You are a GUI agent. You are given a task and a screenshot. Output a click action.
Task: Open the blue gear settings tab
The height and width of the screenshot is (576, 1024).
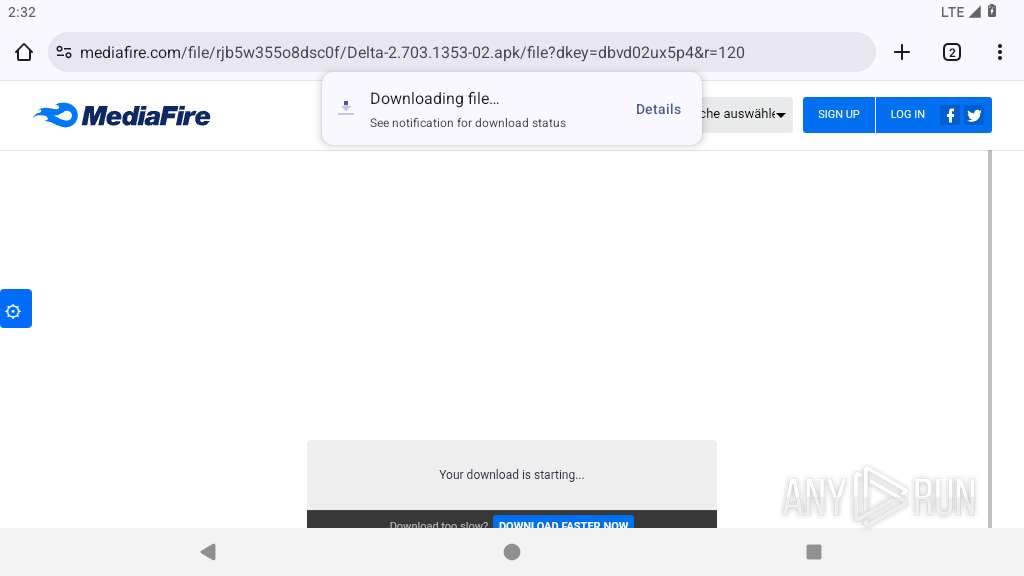click(16, 308)
